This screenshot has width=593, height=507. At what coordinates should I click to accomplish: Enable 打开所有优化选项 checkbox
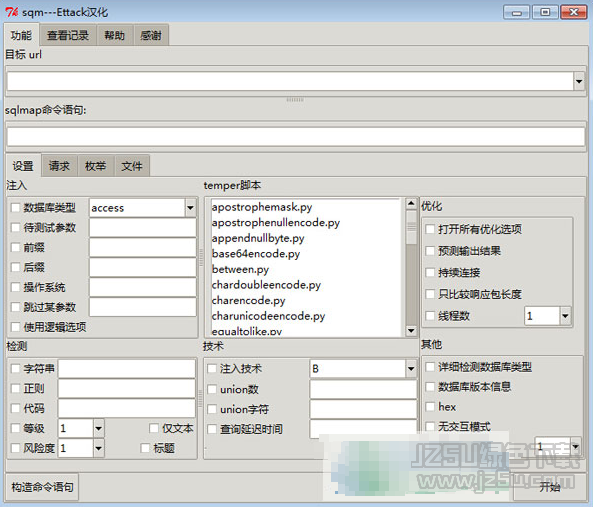(430, 229)
